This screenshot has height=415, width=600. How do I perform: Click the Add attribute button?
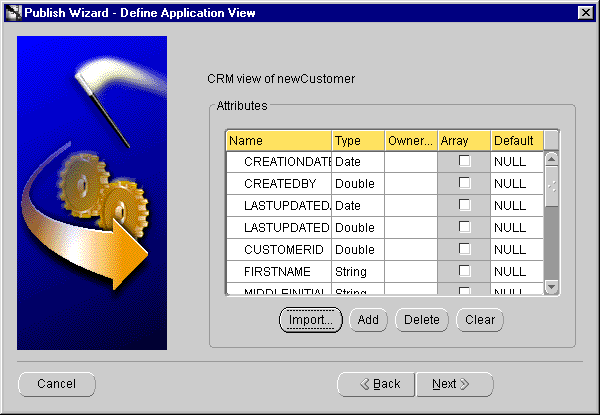[368, 320]
